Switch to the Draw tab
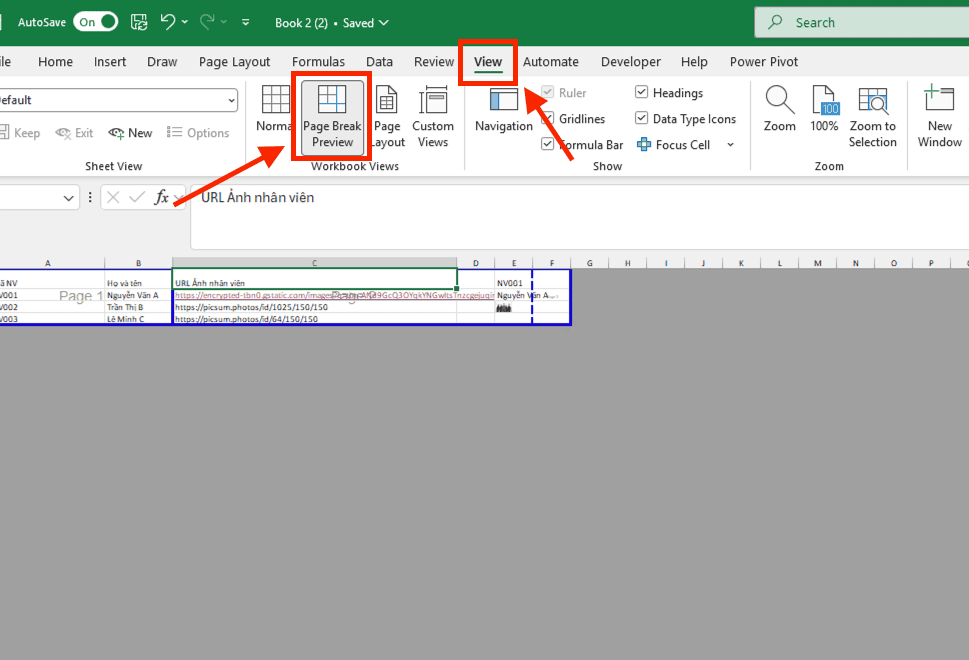 (162, 62)
